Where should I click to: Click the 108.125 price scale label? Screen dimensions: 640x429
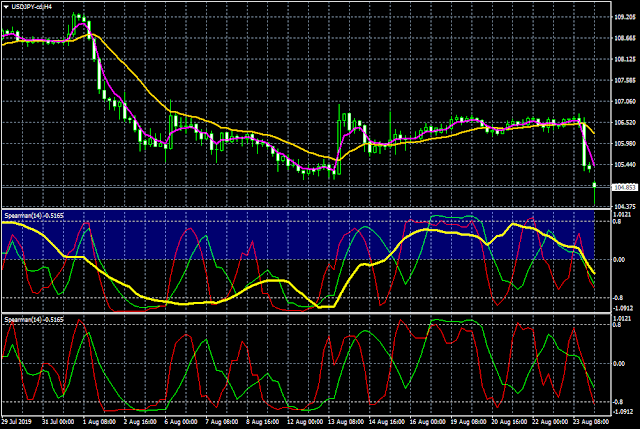(x=625, y=59)
